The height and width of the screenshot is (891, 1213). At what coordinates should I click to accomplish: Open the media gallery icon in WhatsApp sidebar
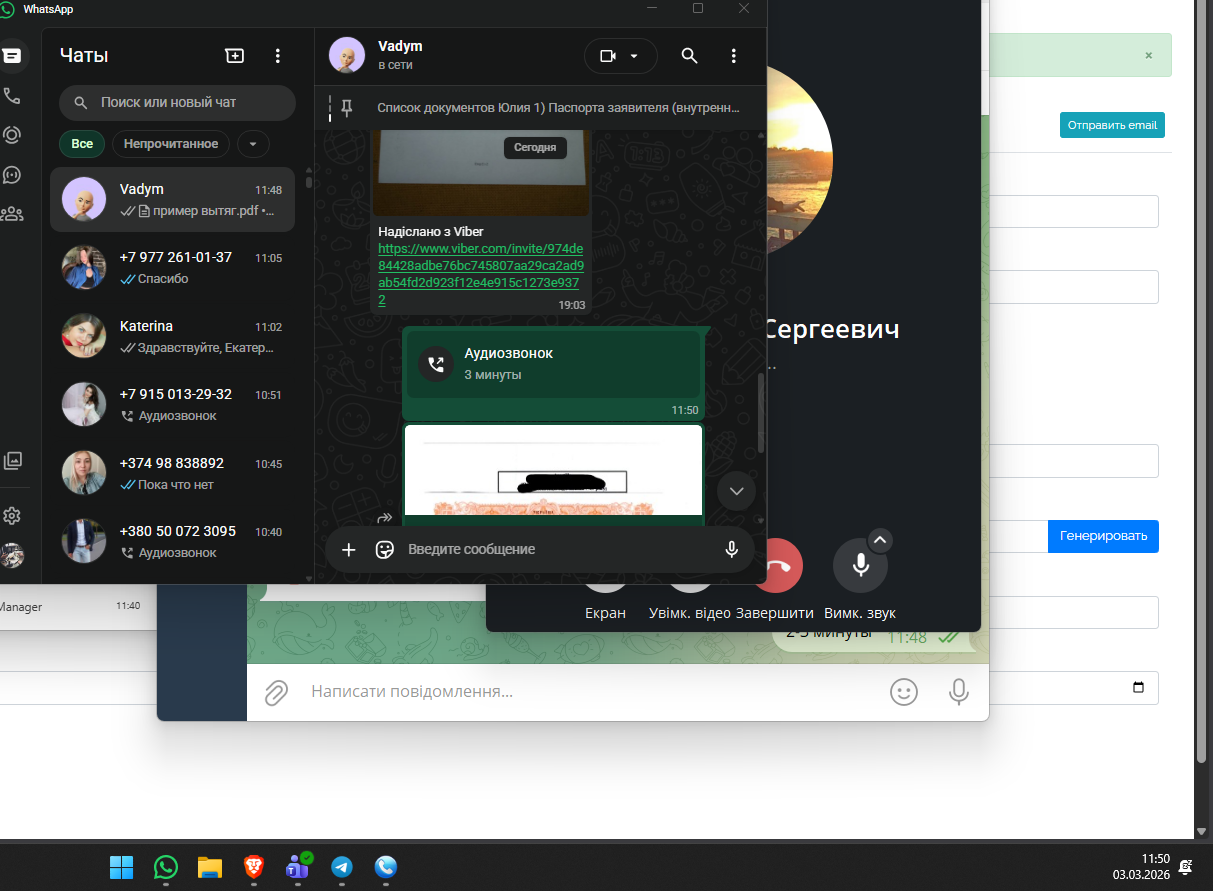[x=12, y=461]
